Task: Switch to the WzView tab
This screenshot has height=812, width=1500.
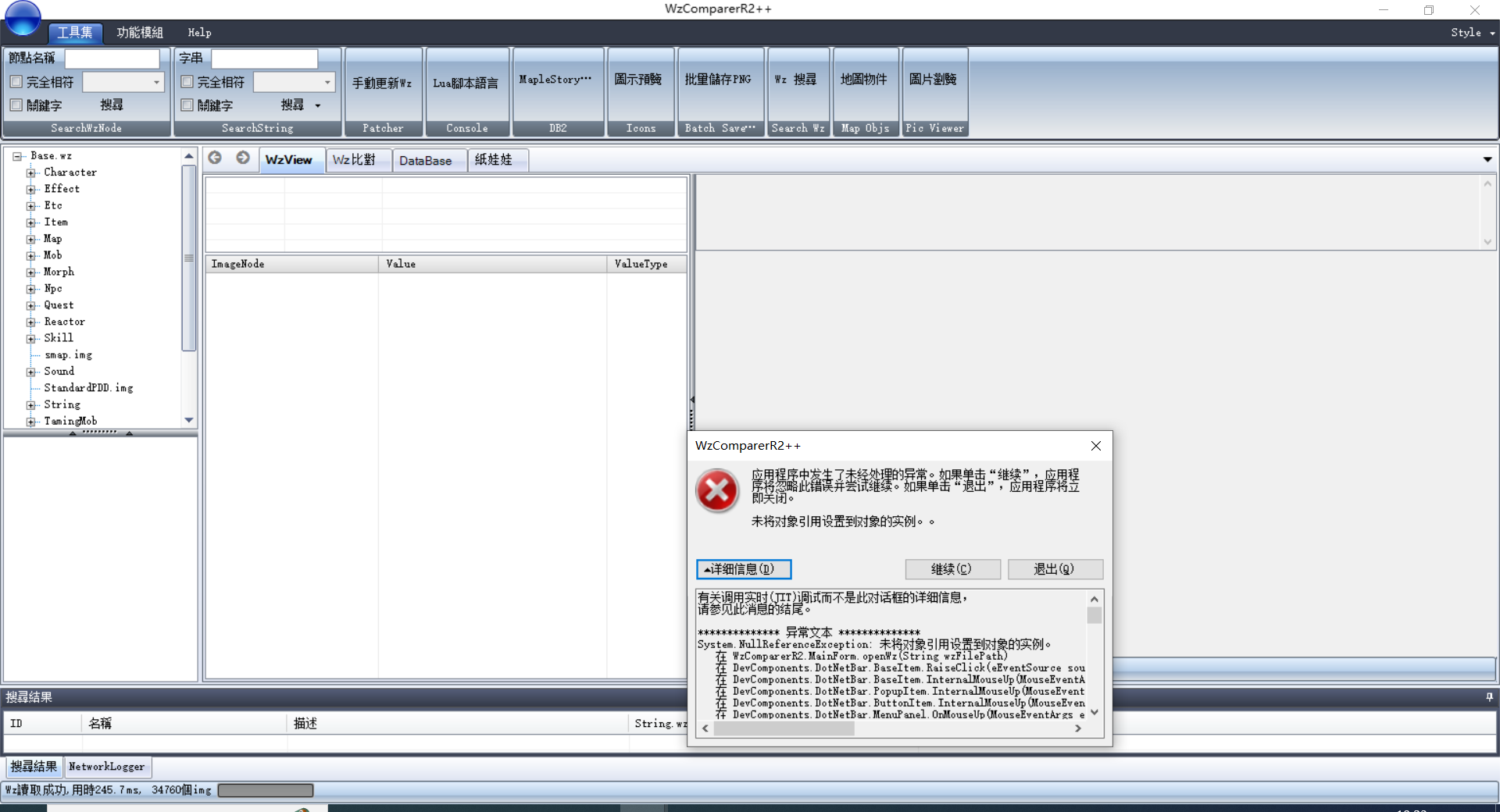Action: pos(289,160)
